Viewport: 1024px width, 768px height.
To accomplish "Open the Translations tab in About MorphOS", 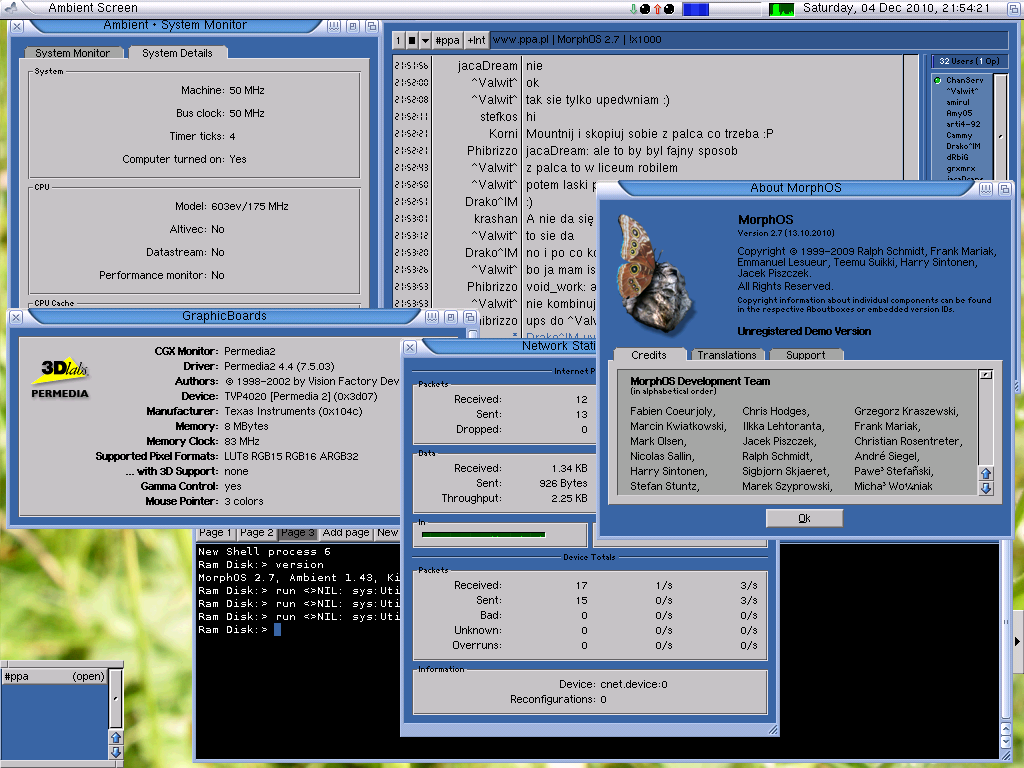I will pos(726,355).
